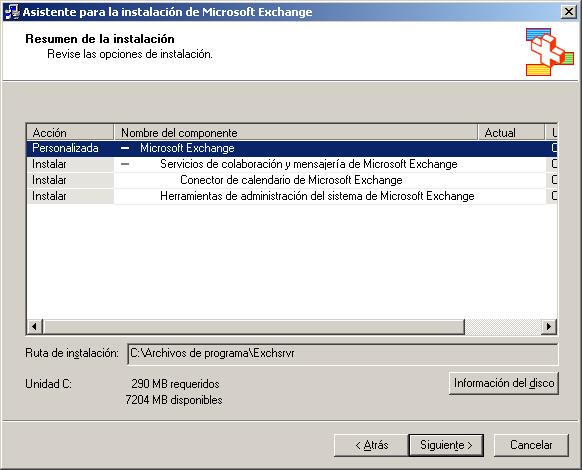Click the setup wizard icon in title bar
The height and width of the screenshot is (470, 582).
[x=12, y=12]
